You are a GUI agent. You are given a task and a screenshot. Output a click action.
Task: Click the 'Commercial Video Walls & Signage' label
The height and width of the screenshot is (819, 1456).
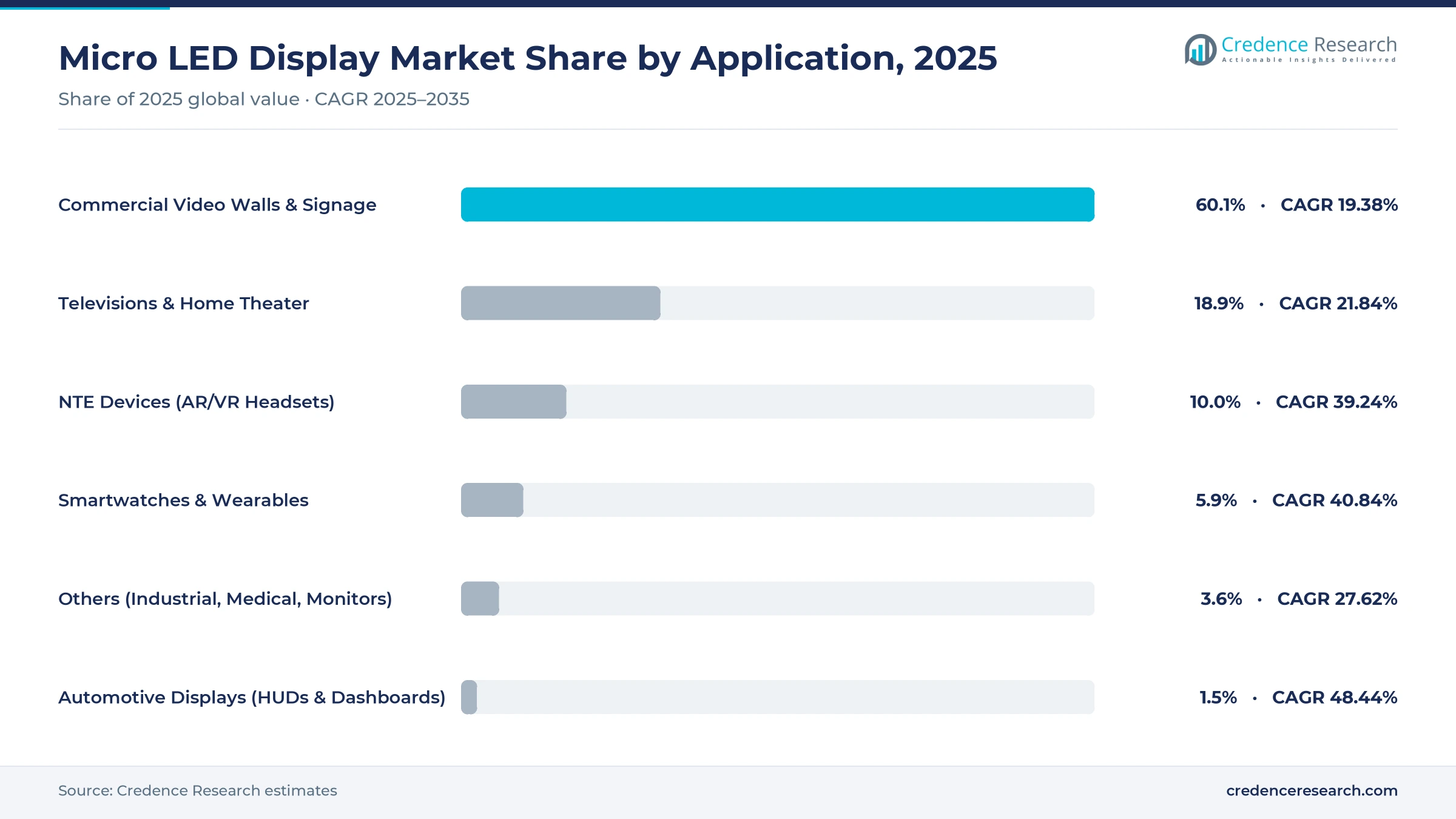click(x=217, y=205)
